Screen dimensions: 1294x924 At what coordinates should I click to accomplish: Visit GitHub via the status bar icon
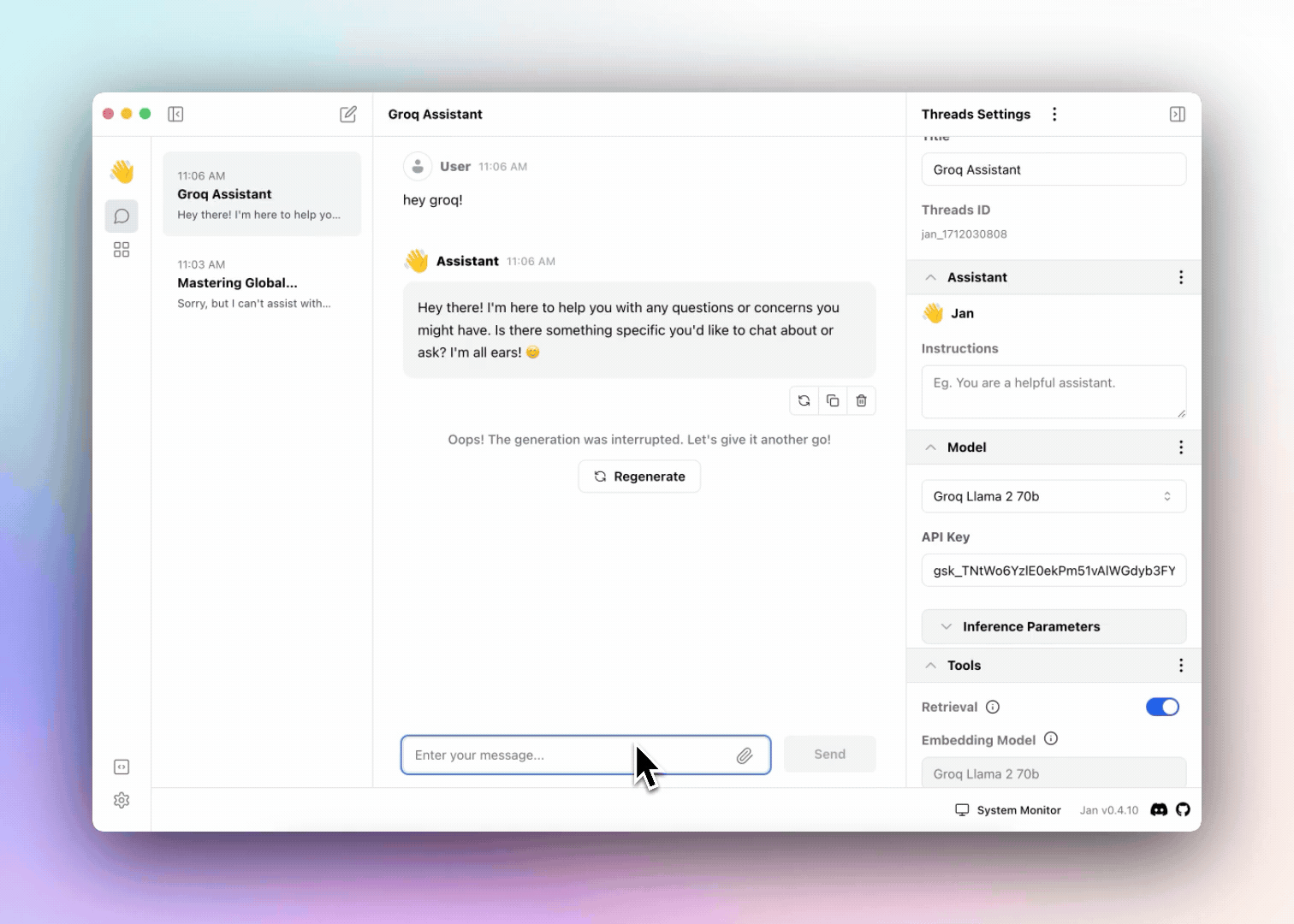[x=1183, y=809]
